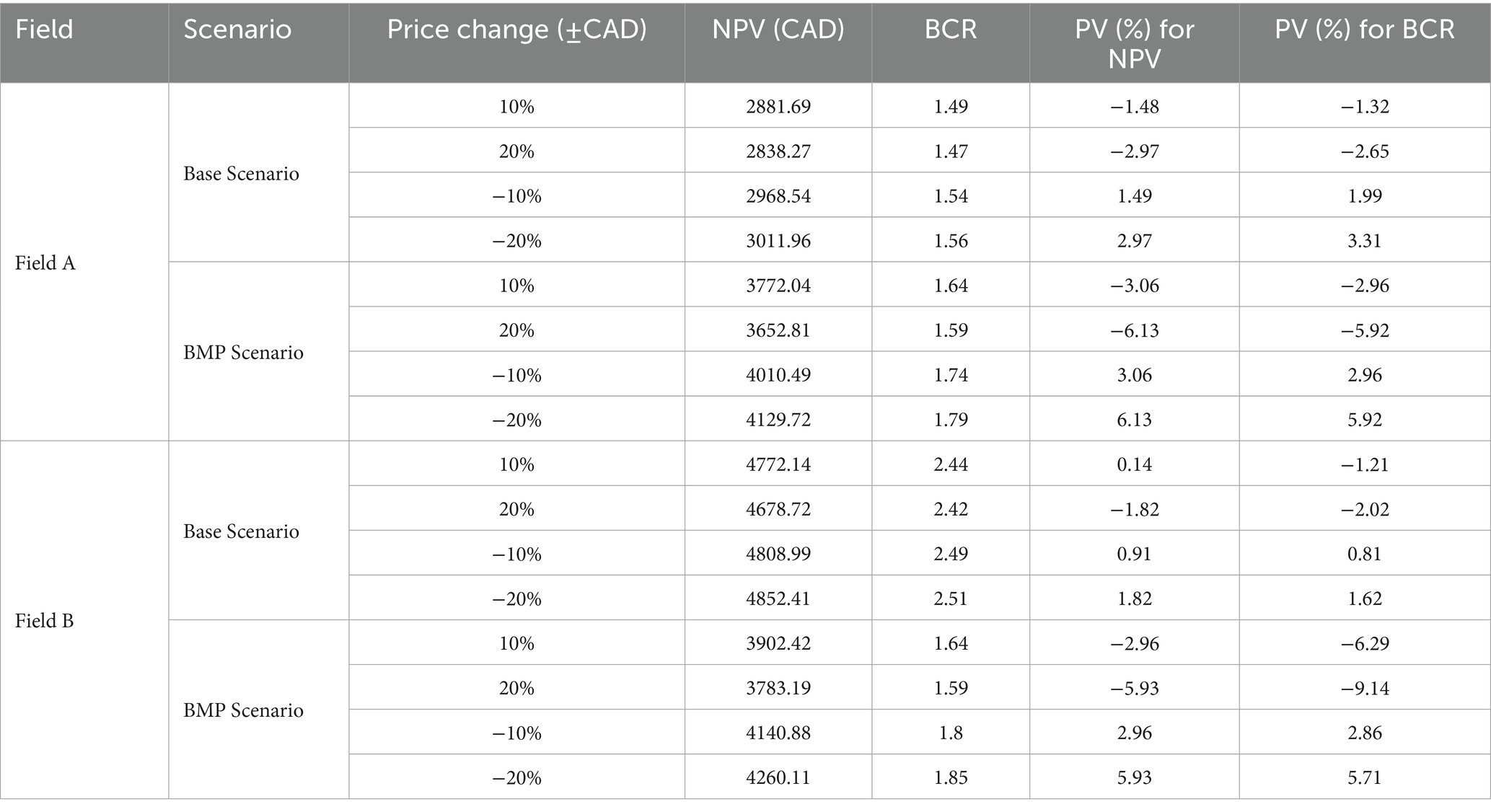Viewport: 1491px width, 812px height.
Task: Click the "Price change (±CAD)" header
Action: click(x=516, y=30)
